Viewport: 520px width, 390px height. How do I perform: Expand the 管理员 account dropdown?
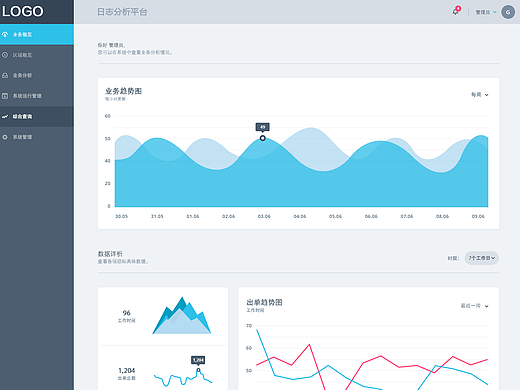click(x=486, y=12)
